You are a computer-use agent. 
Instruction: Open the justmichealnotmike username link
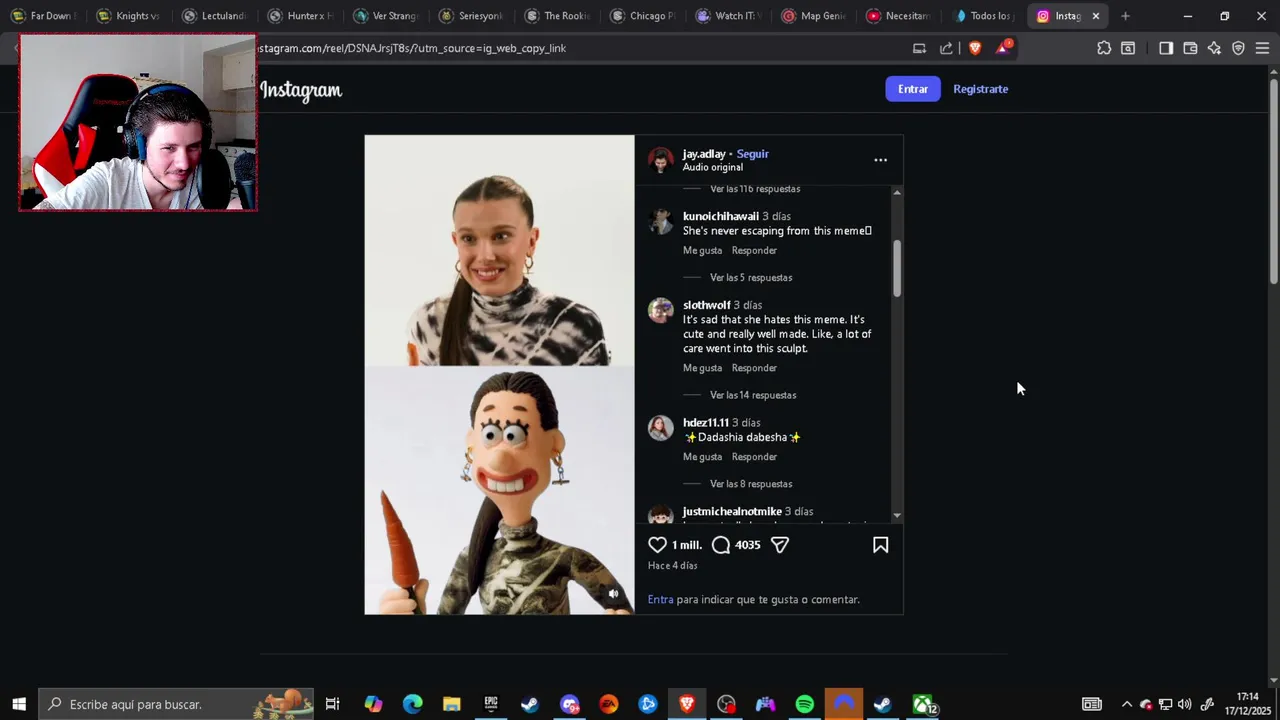pyautogui.click(x=732, y=512)
